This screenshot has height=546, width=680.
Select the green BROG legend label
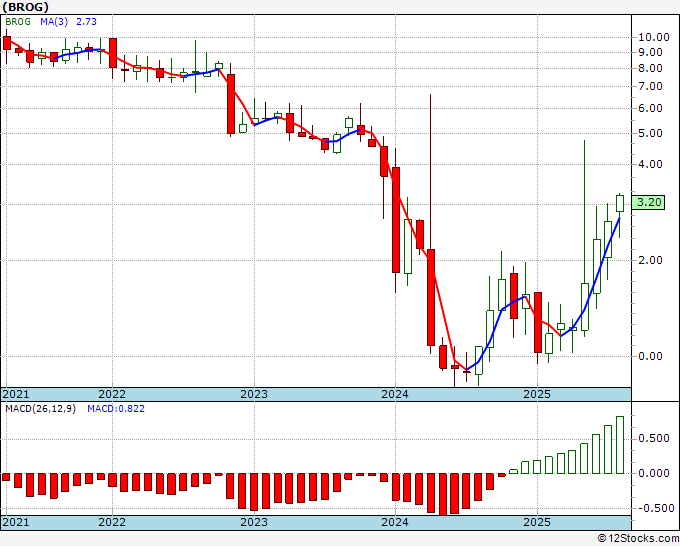coord(18,22)
